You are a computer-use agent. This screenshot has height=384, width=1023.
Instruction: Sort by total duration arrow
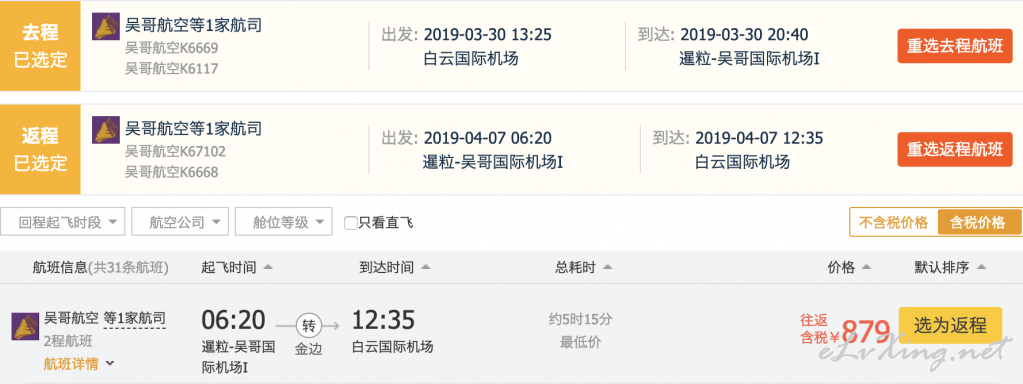point(607,268)
